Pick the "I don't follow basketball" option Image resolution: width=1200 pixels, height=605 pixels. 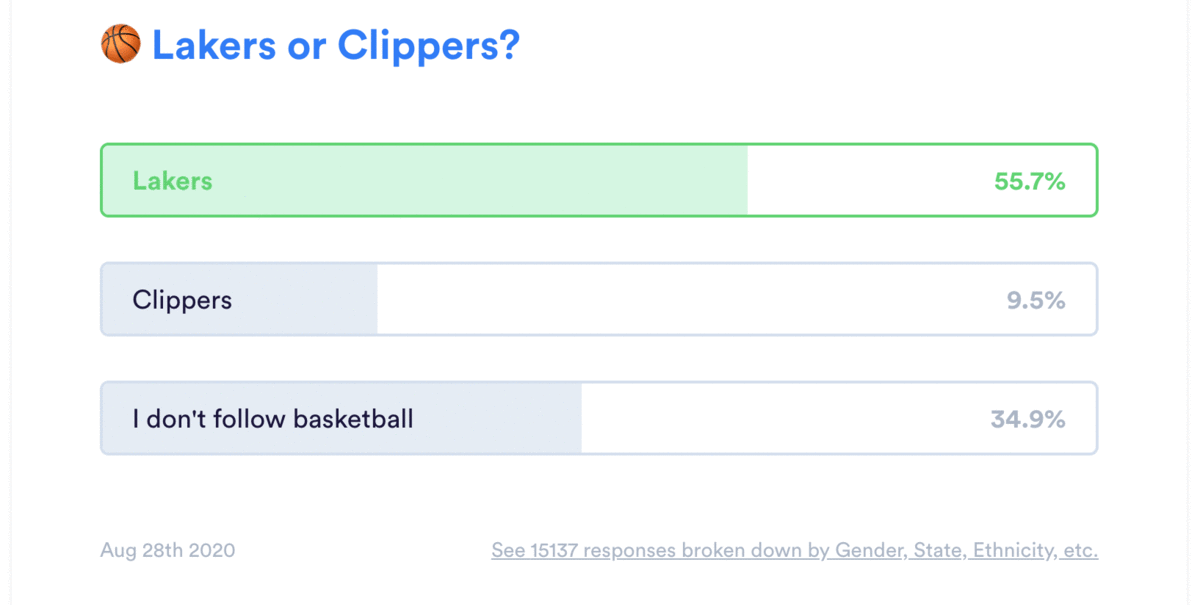coord(598,419)
